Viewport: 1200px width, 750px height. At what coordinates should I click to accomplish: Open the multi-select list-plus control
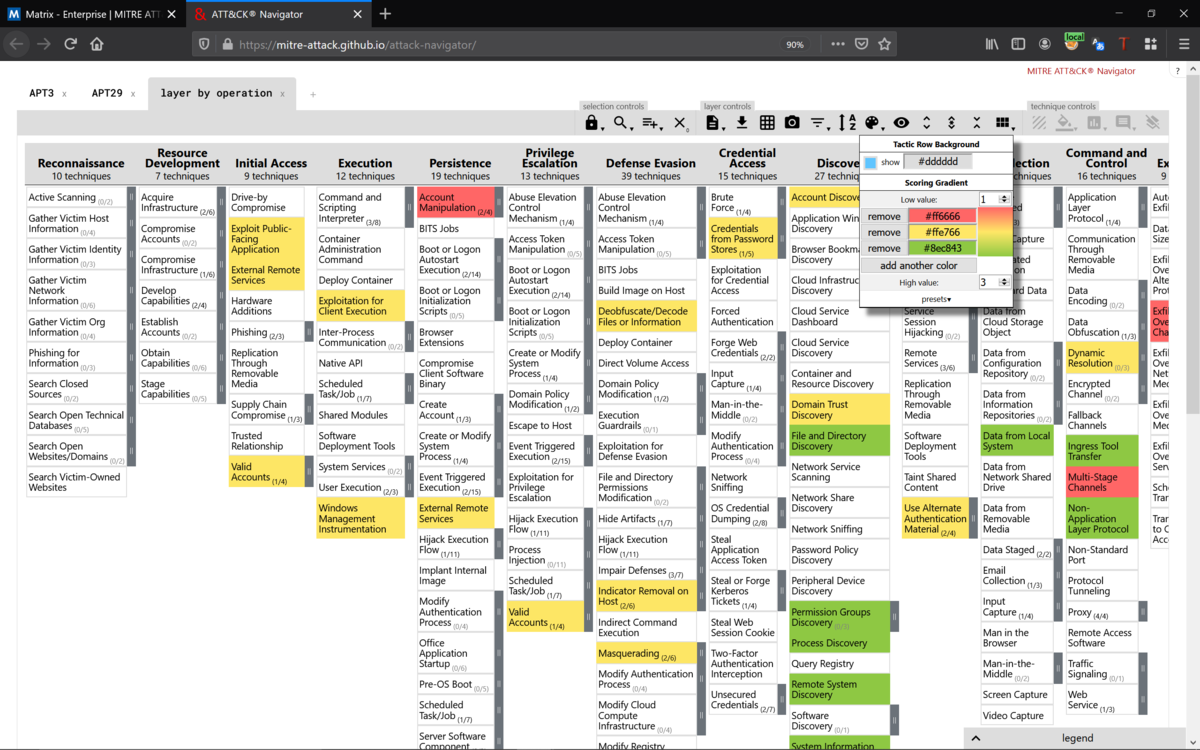(x=652, y=123)
